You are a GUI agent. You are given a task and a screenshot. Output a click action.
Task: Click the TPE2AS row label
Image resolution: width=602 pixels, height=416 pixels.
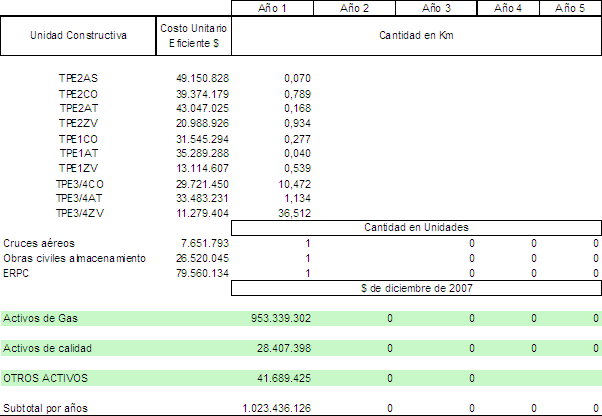77,78
